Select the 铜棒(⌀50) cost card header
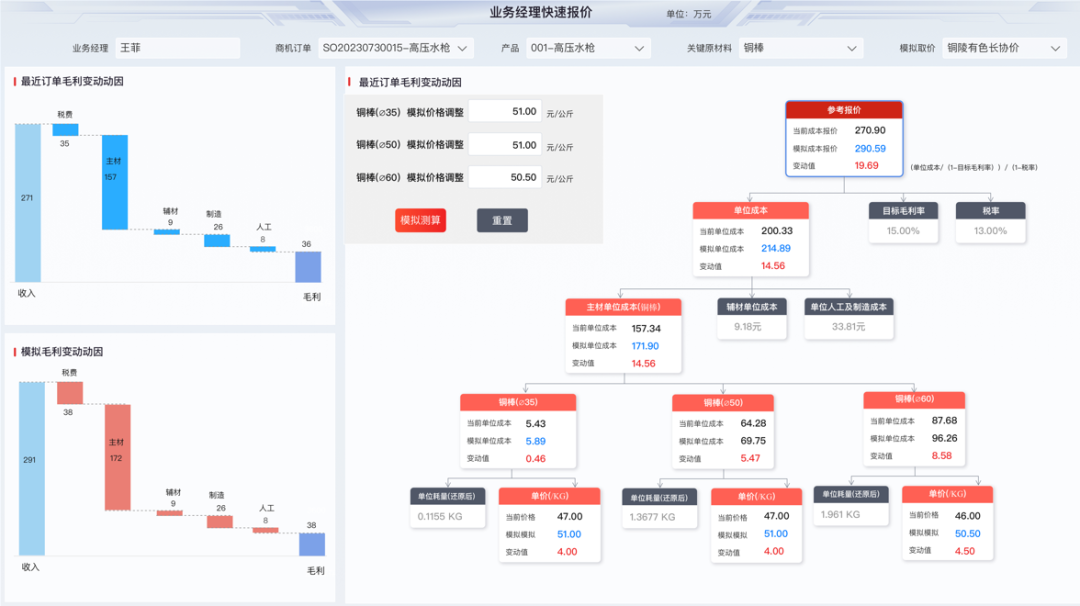This screenshot has width=1080, height=606. [723, 403]
